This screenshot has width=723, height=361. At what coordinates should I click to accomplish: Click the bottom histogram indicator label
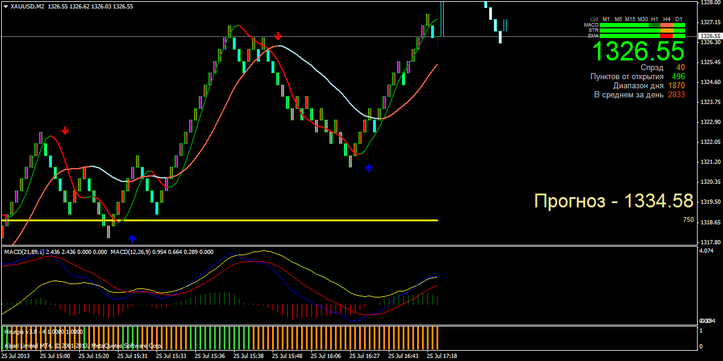pyautogui.click(x=44, y=331)
